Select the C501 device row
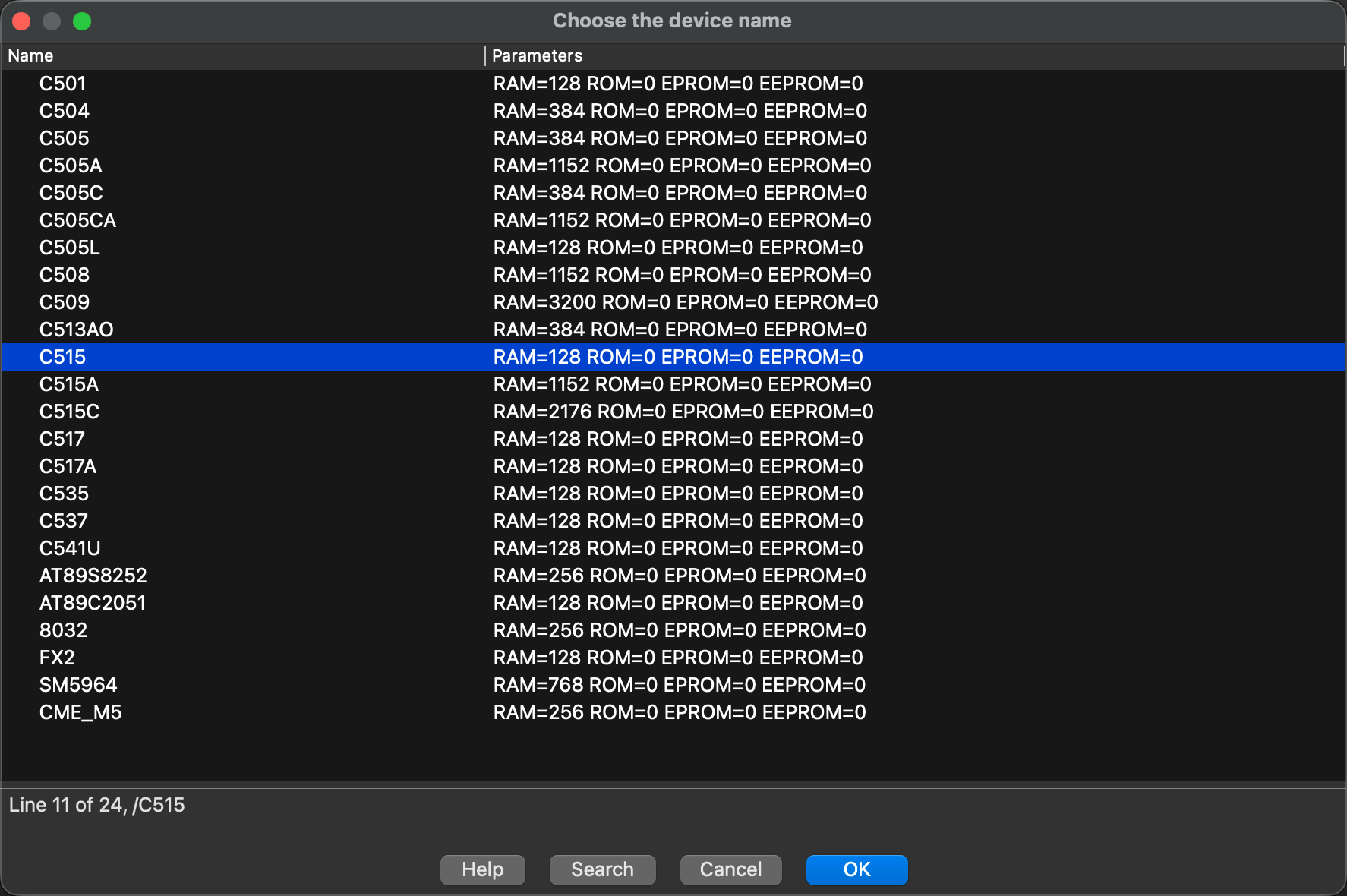This screenshot has height=896, width=1347. coord(62,84)
